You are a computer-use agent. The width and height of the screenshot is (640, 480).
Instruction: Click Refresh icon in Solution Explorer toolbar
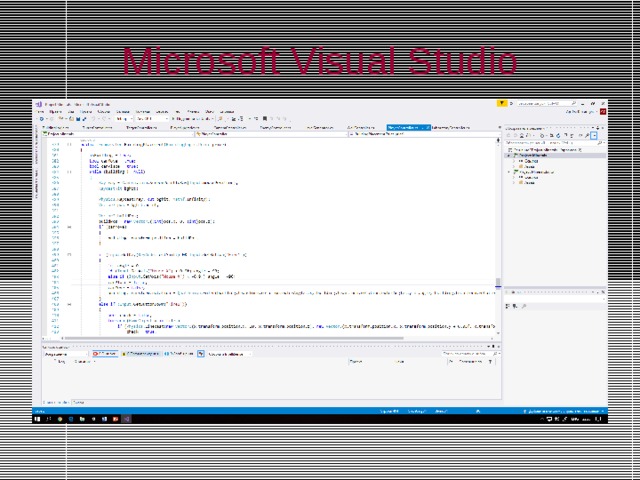click(558, 136)
